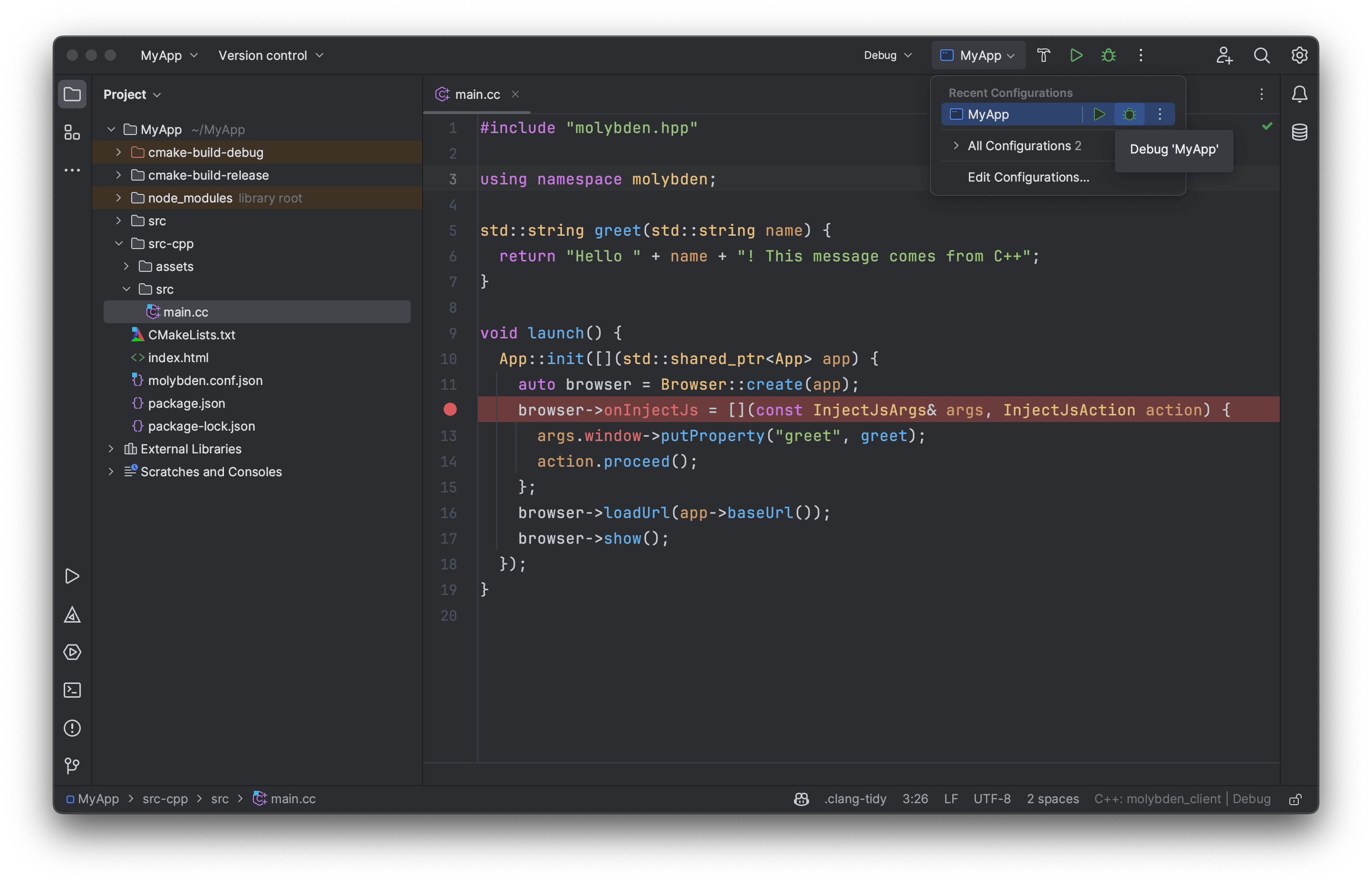
Task: Toggle the breakpoint on line 12
Action: coord(450,409)
